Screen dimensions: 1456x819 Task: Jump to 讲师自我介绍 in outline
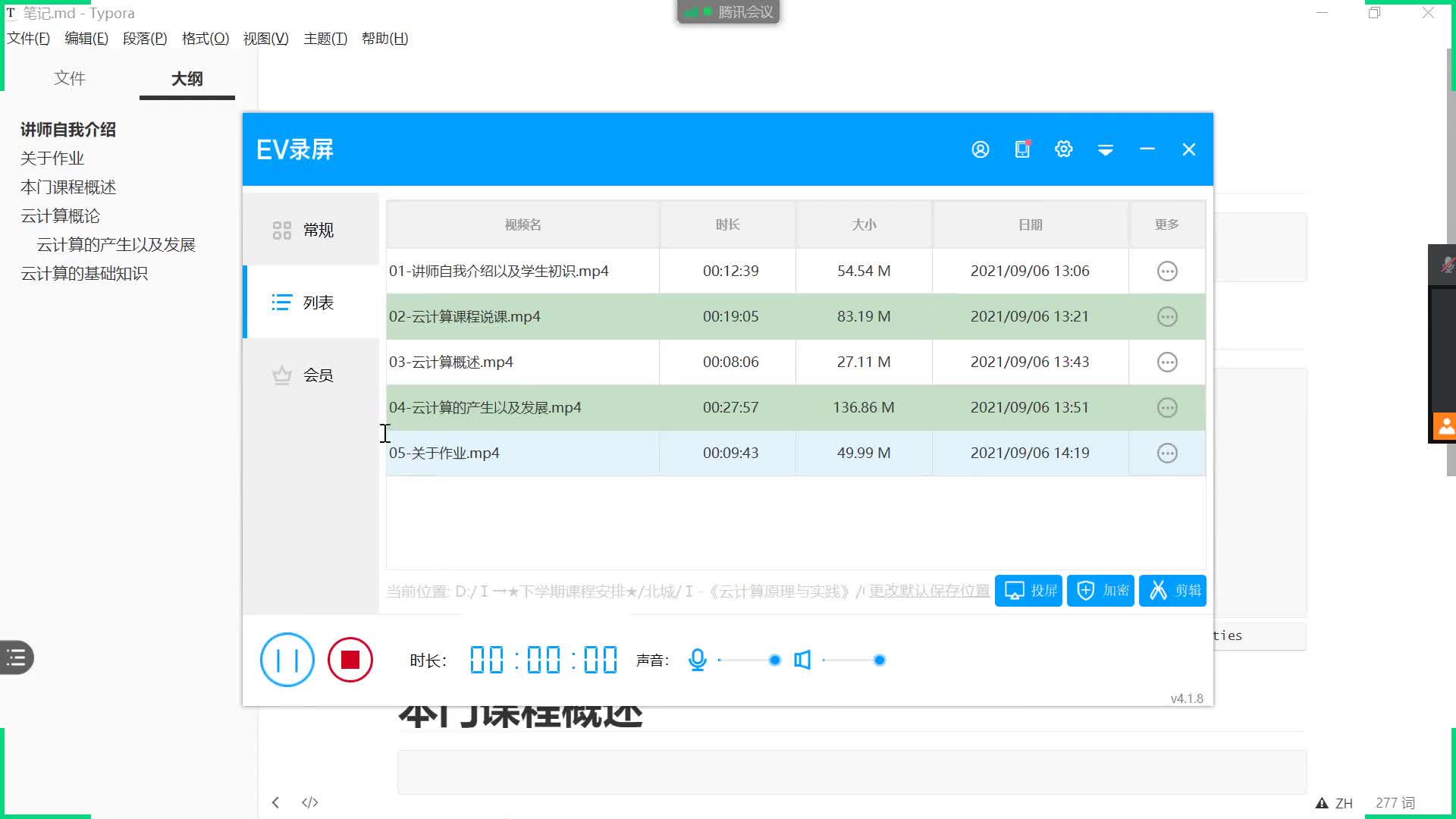[x=68, y=130]
